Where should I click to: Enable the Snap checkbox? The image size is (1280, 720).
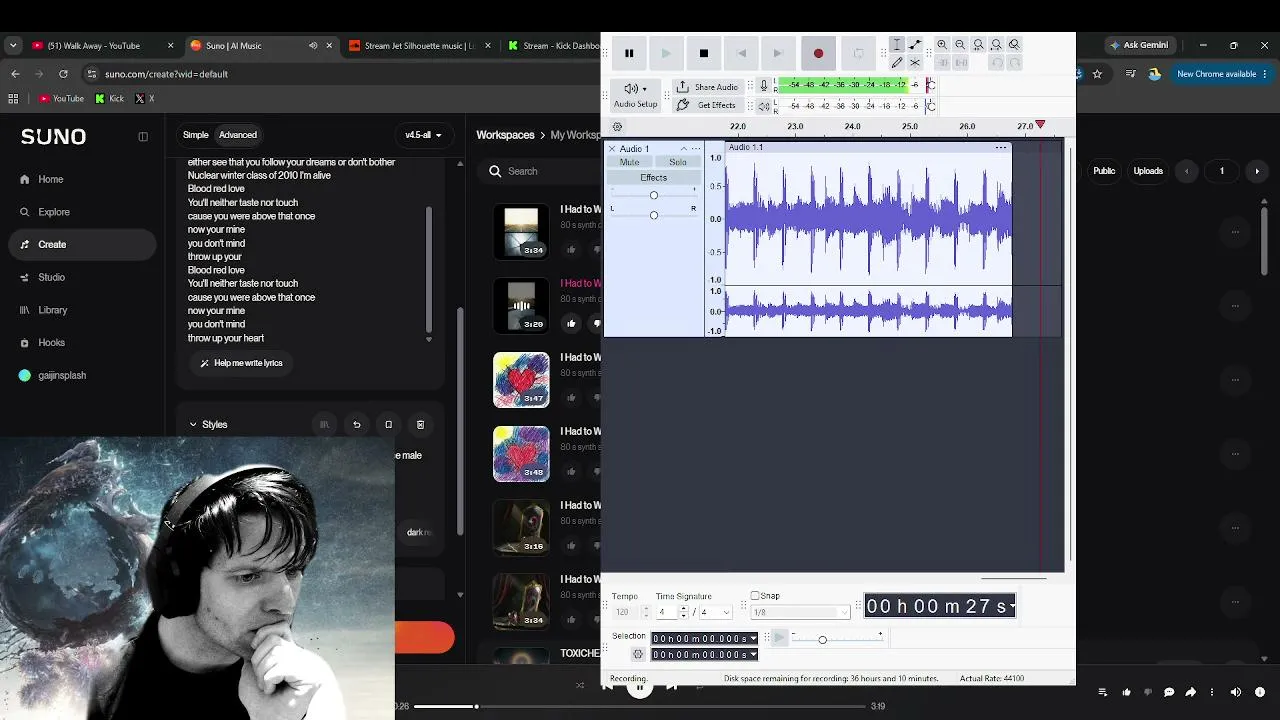pyautogui.click(x=755, y=596)
